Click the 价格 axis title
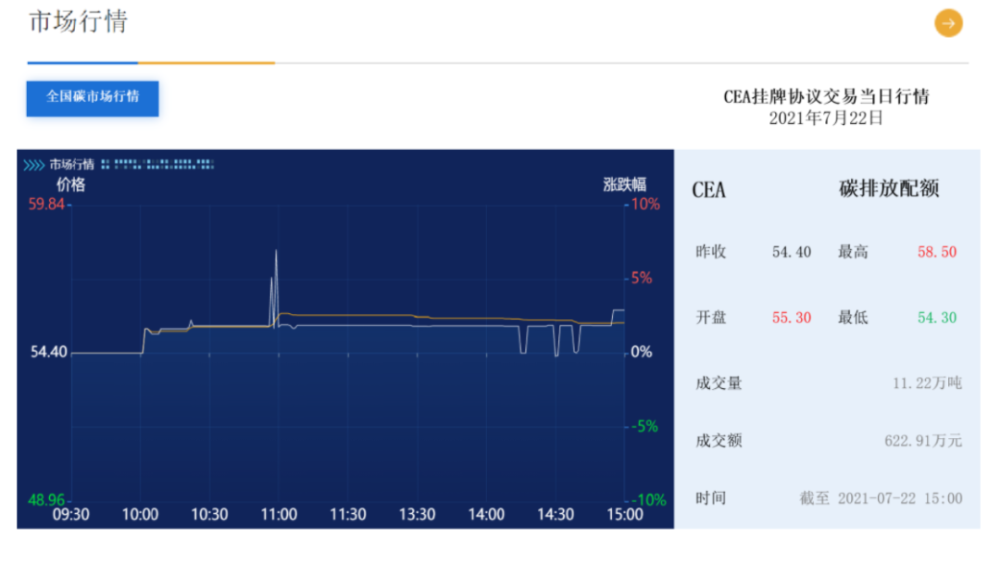The image size is (1000, 564). point(70,184)
